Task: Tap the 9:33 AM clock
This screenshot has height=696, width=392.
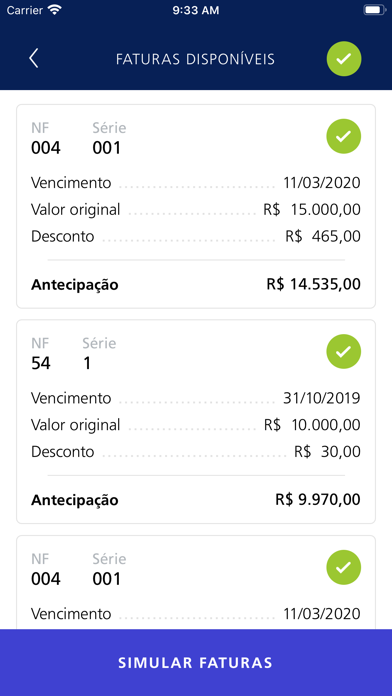Action: click(196, 10)
